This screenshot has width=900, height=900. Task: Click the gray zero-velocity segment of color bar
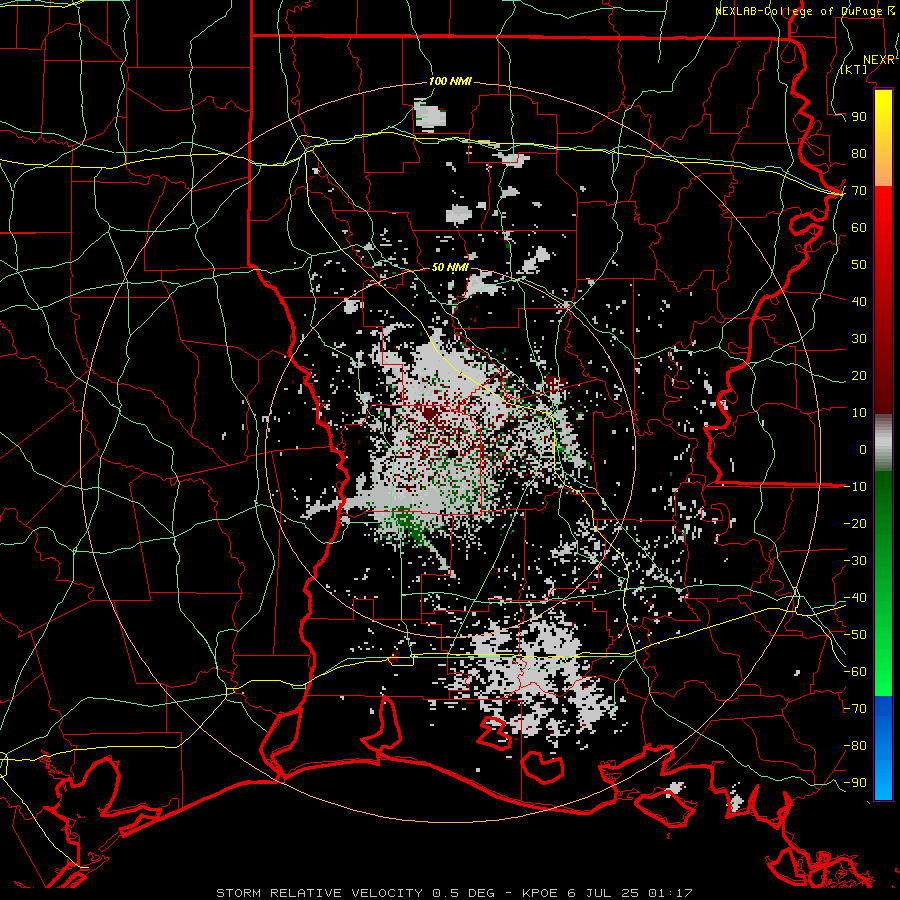pos(883,443)
